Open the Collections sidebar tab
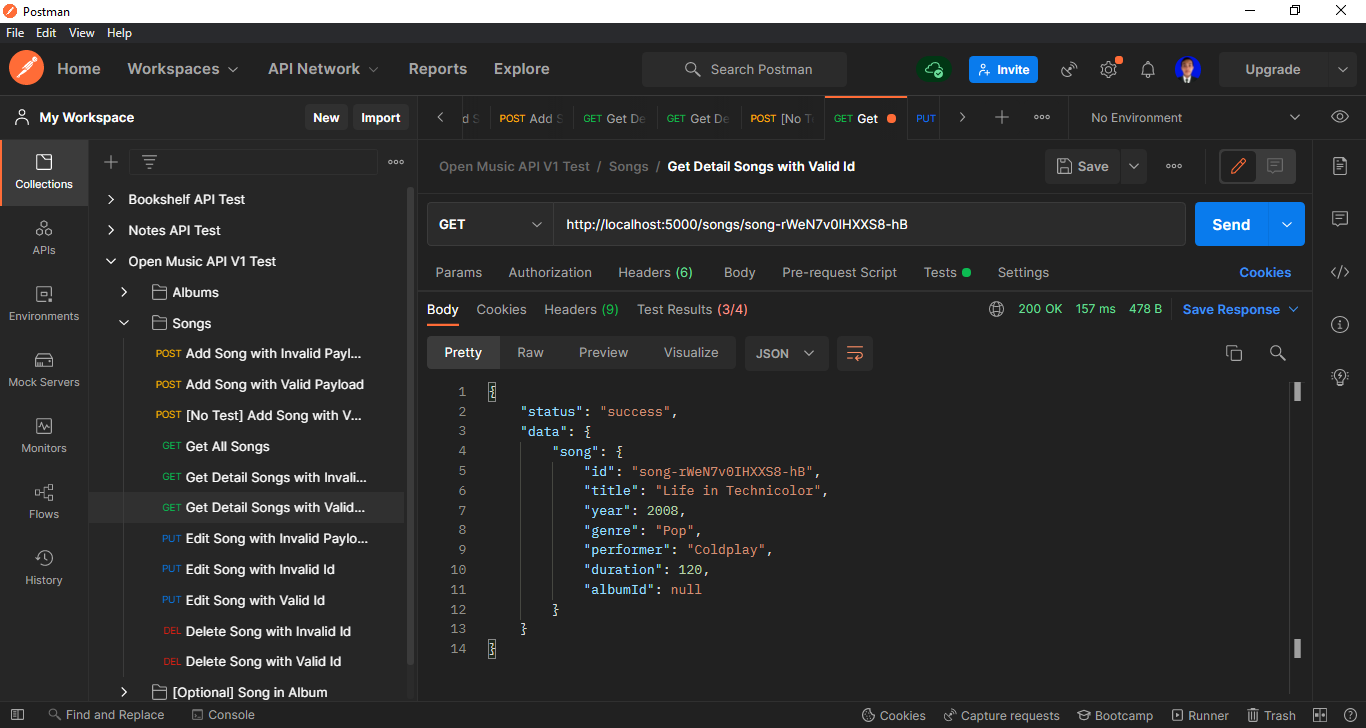 pyautogui.click(x=44, y=172)
